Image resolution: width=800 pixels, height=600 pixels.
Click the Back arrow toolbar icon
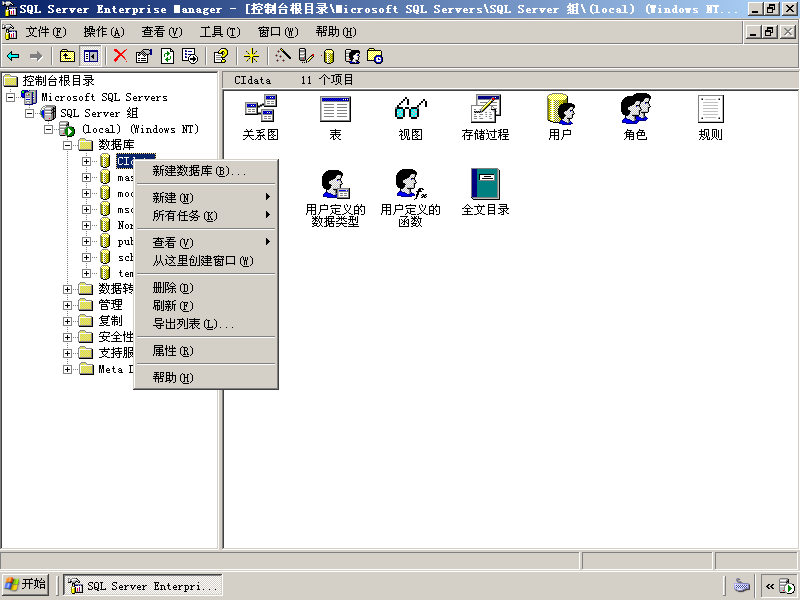click(x=13, y=56)
